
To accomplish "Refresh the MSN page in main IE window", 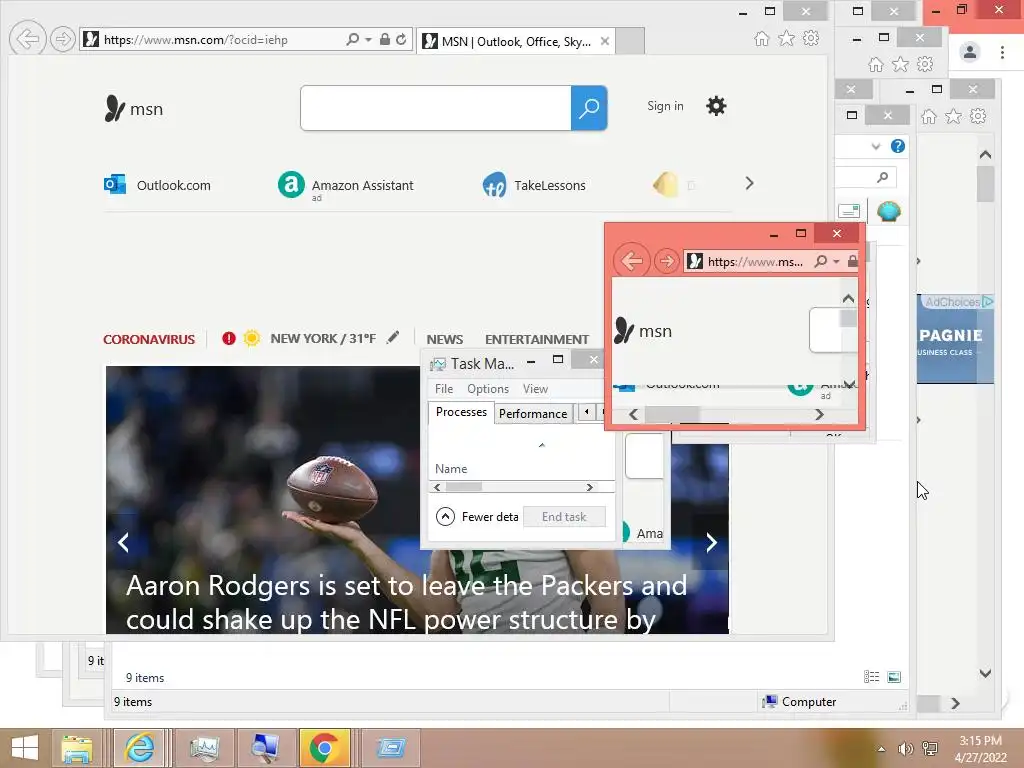I will click(x=401, y=39).
